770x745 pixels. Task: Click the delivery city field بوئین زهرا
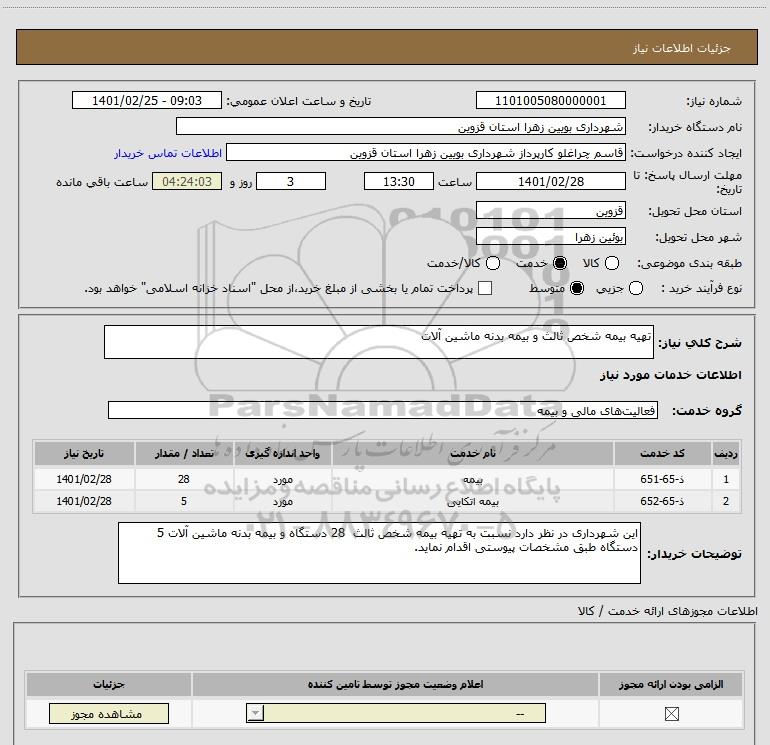pos(550,237)
